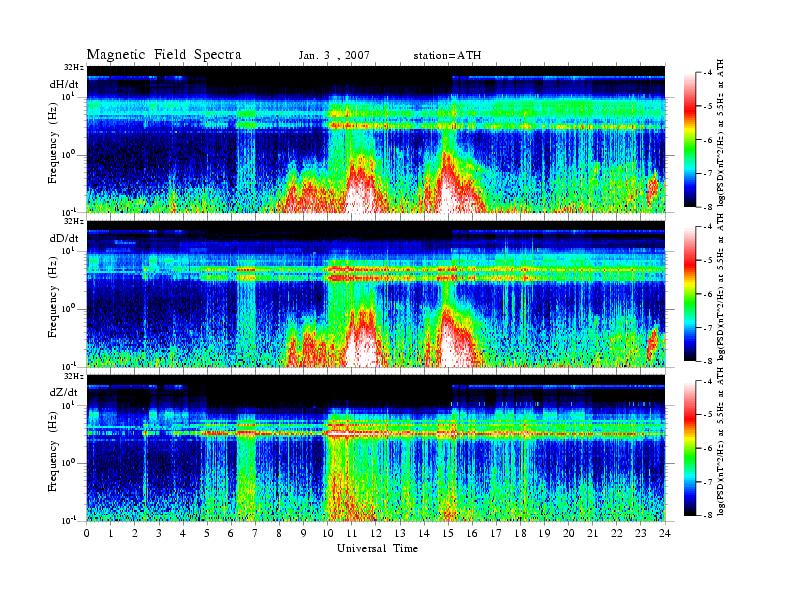Click the dZ/dt spectrogram plot

376,447
